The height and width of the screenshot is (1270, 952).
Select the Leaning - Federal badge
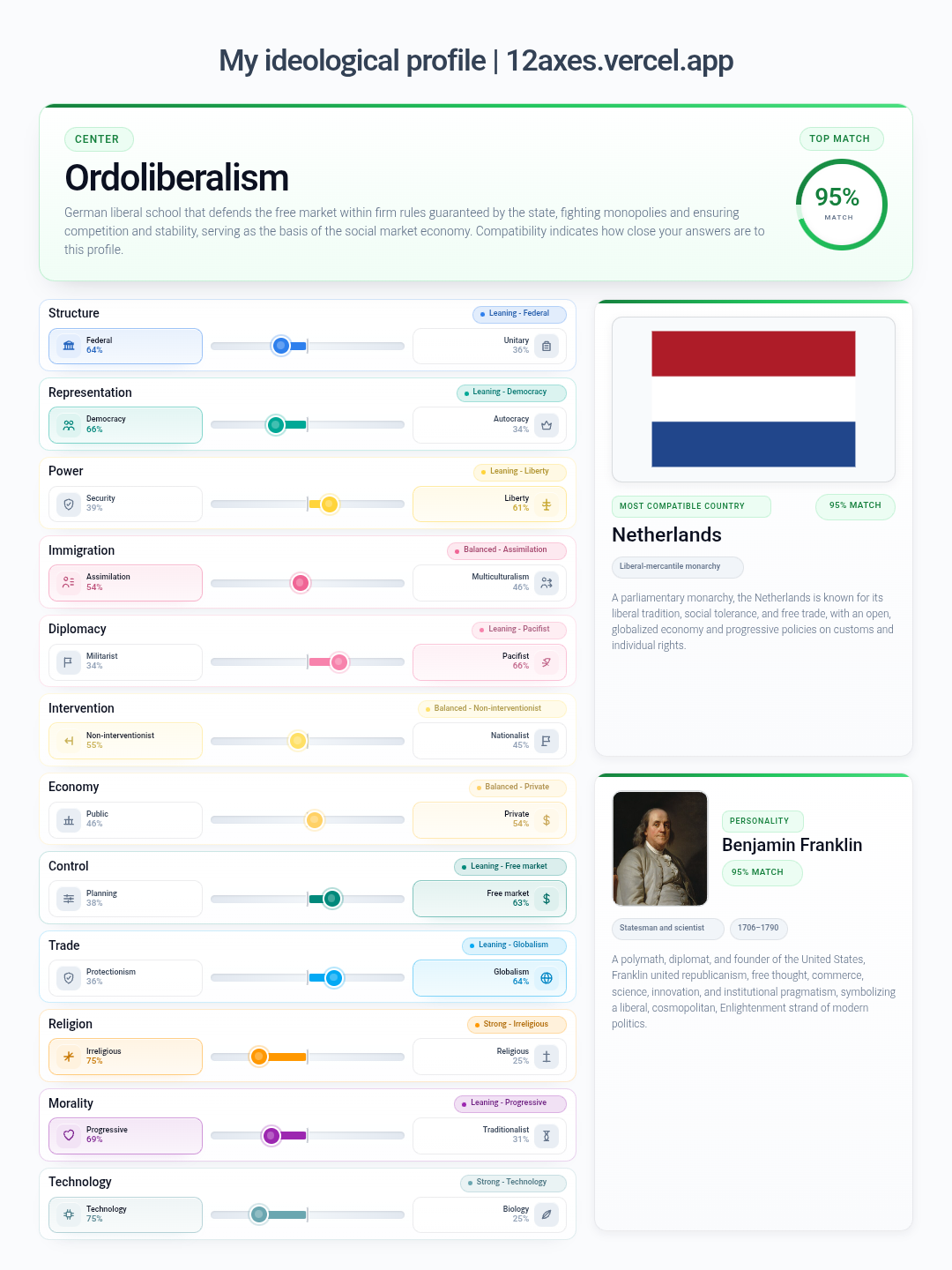(x=519, y=314)
